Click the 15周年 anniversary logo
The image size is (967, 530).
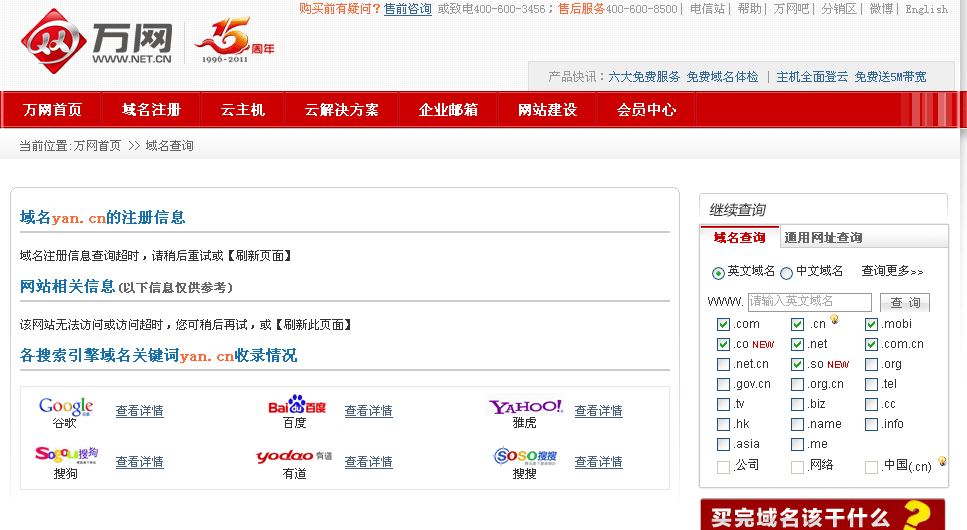click(234, 40)
